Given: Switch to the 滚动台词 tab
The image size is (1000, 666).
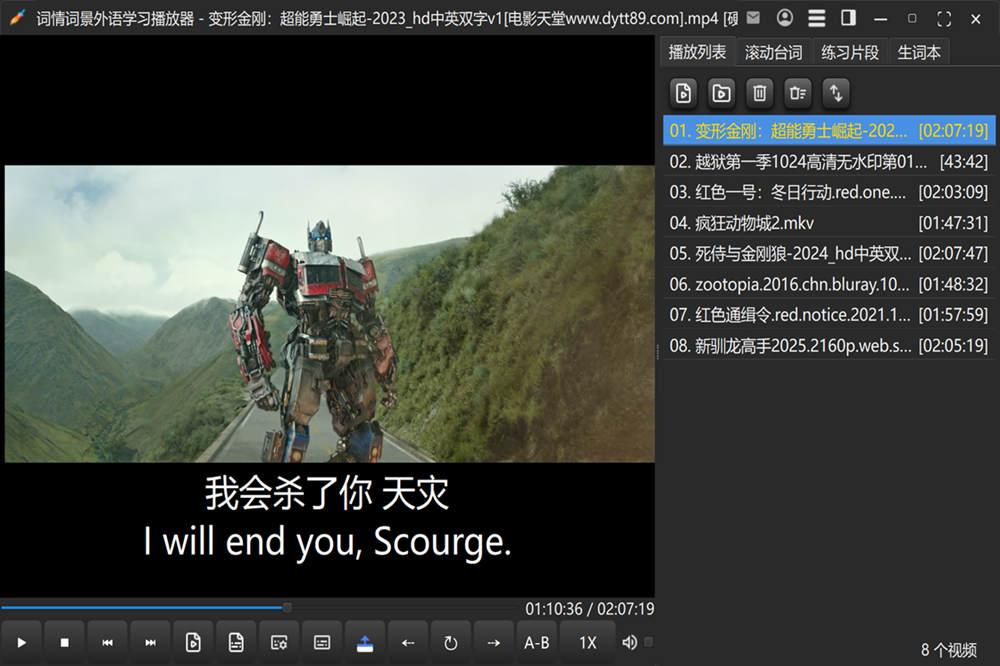Looking at the screenshot, I should 773,52.
